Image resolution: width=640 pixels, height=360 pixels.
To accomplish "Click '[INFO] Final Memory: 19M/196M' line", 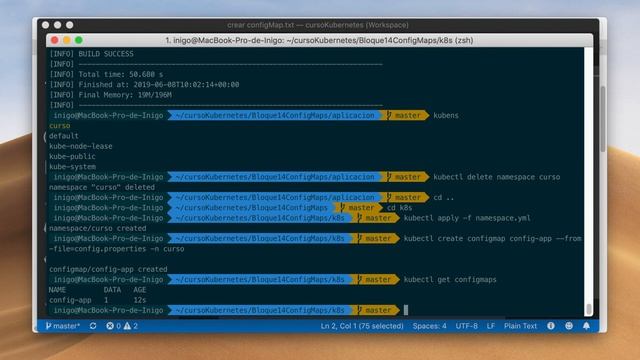I will click(x=110, y=95).
